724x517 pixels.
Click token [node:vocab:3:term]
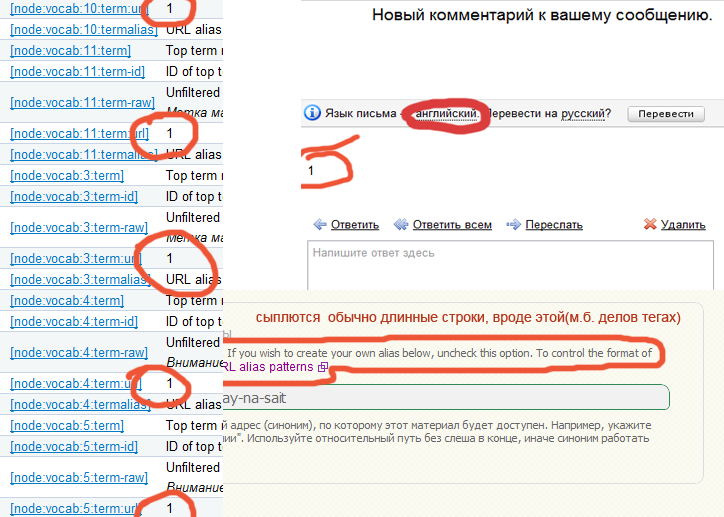[67, 175]
